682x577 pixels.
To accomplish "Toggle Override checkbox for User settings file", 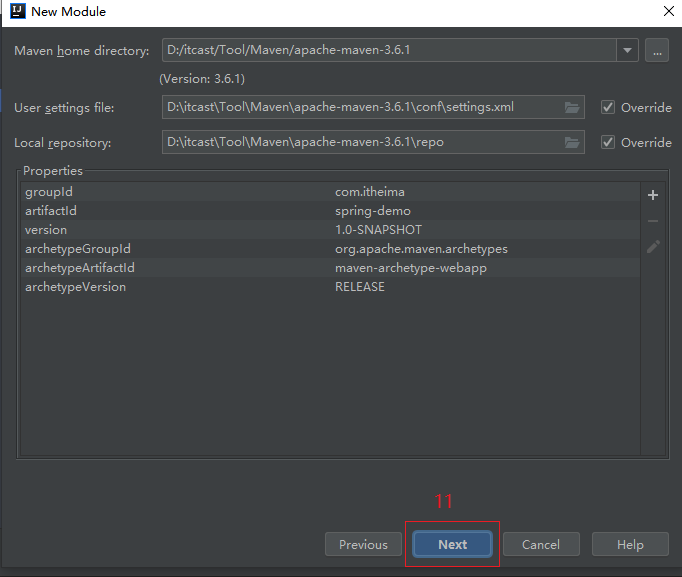I will click(607, 107).
